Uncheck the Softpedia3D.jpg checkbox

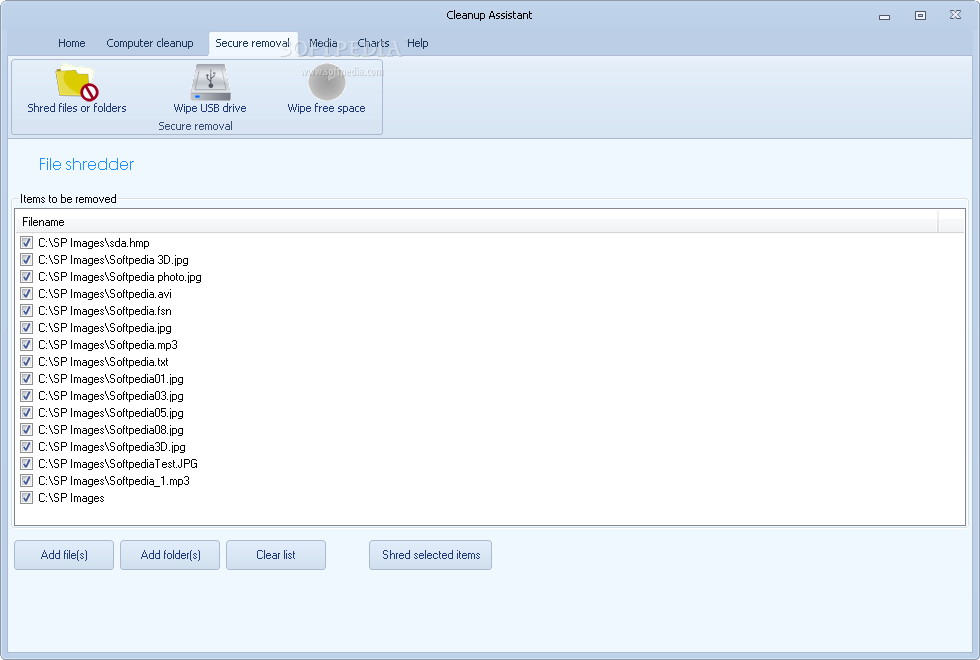pos(26,446)
